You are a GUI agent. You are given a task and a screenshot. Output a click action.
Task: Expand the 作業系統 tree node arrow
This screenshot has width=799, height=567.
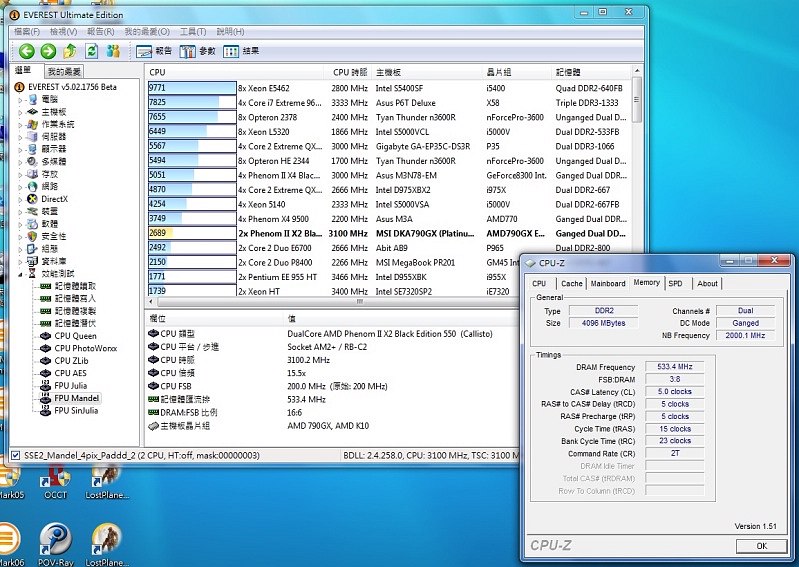point(20,125)
